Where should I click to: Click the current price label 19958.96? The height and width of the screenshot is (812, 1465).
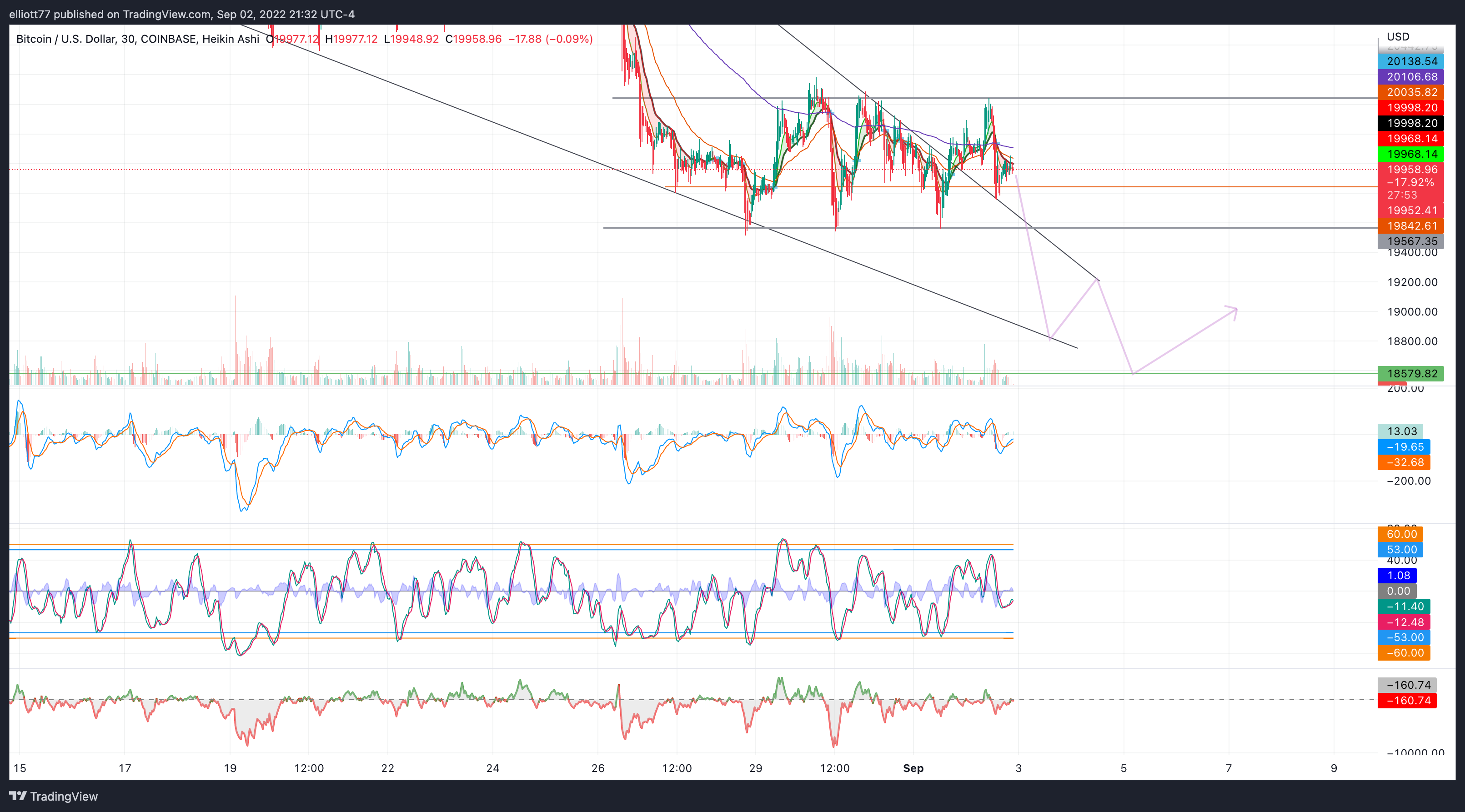[x=1410, y=170]
